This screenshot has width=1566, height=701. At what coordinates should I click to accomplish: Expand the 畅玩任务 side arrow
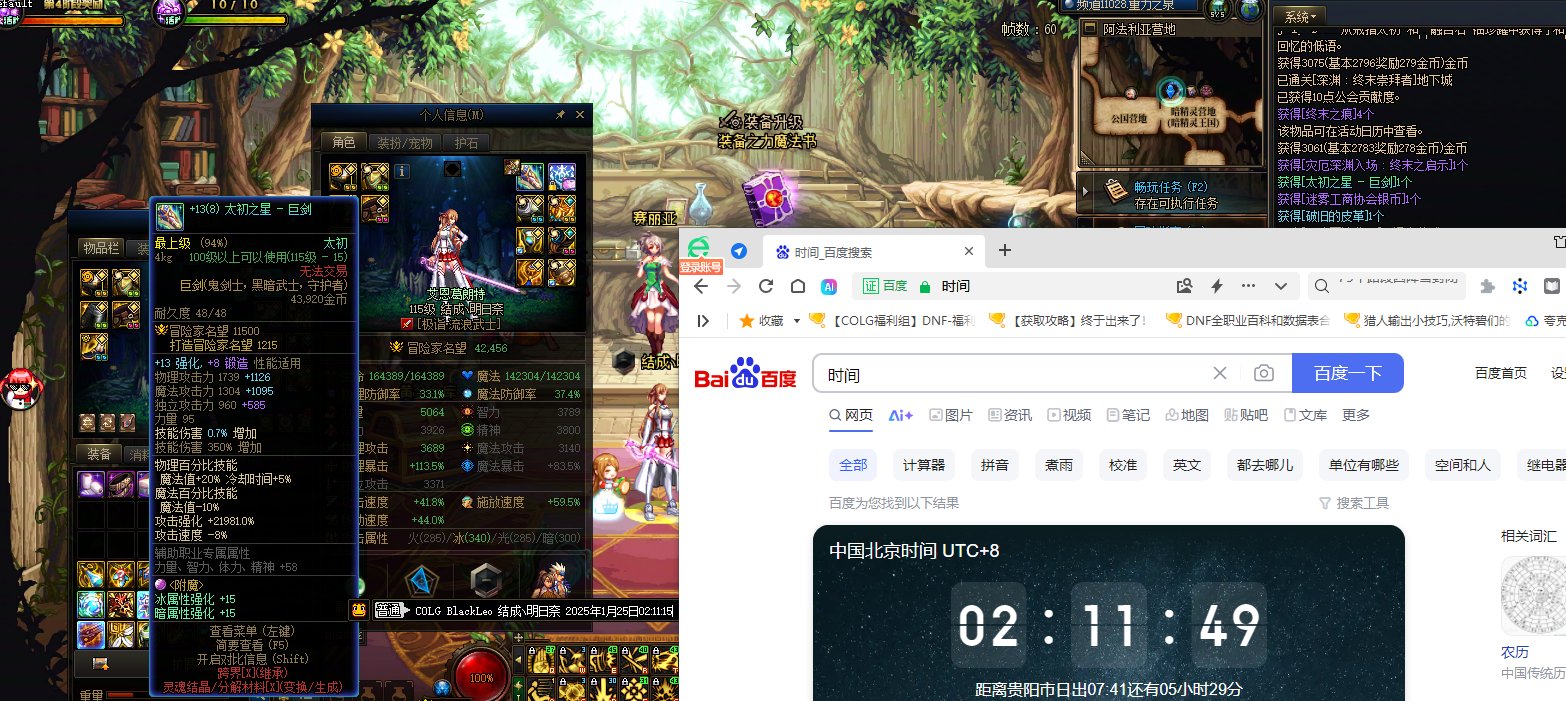click(x=1087, y=189)
